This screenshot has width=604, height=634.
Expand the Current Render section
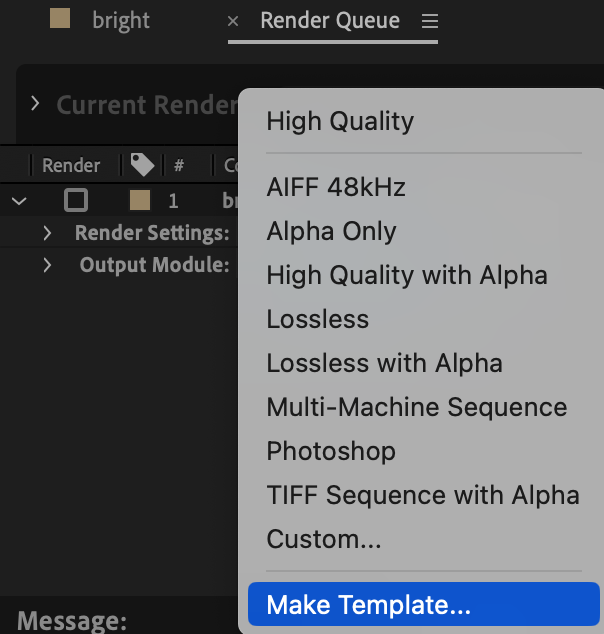[x=36, y=104]
